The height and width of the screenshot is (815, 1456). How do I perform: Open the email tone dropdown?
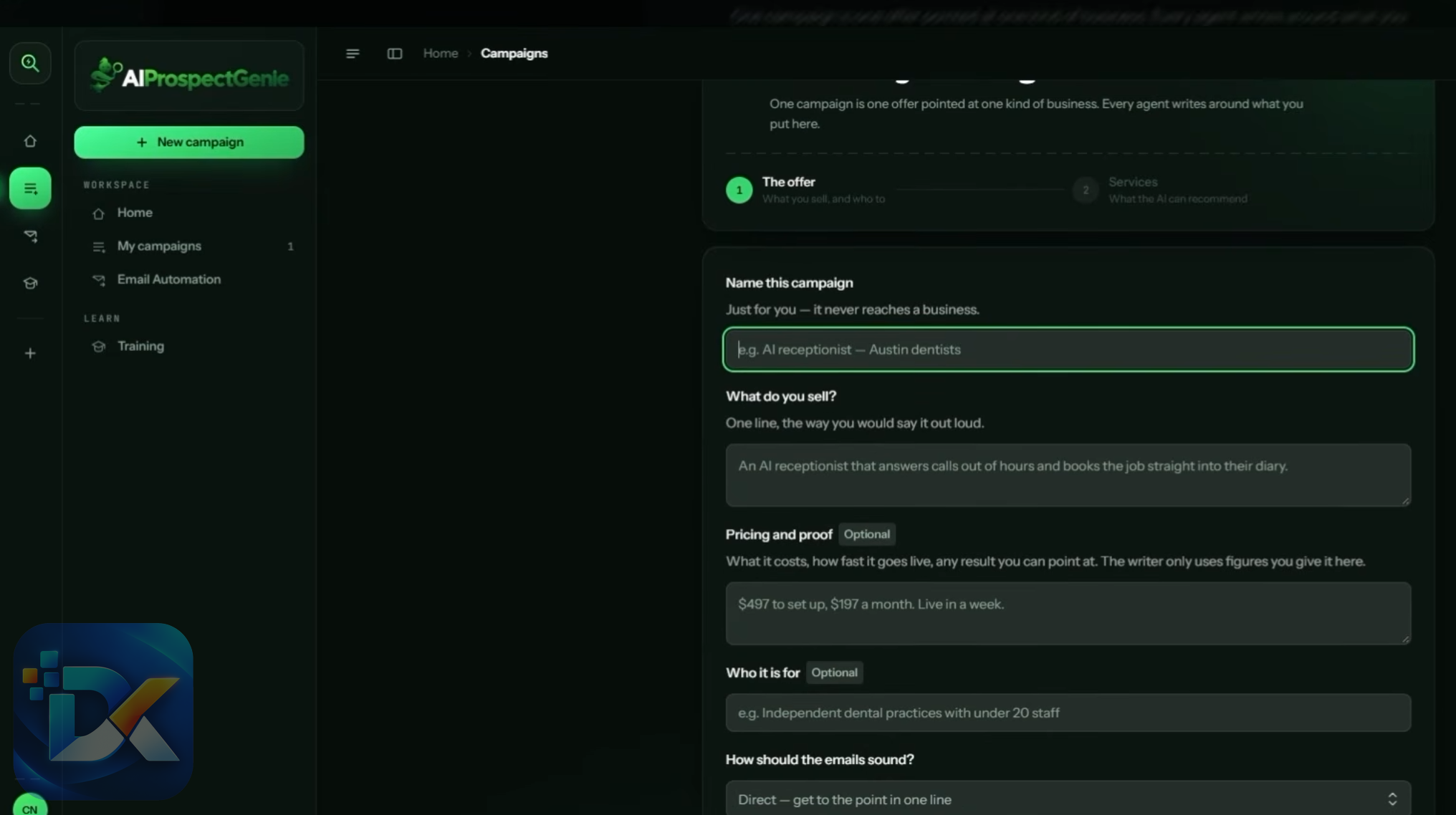[1068, 799]
